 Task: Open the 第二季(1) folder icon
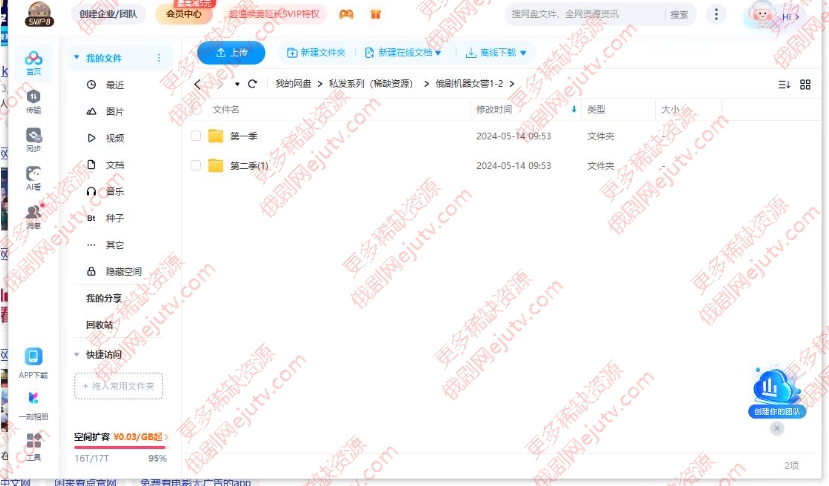(x=216, y=166)
